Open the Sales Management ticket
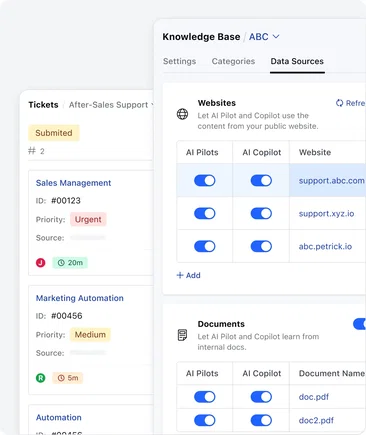The image size is (366, 435). [73, 183]
